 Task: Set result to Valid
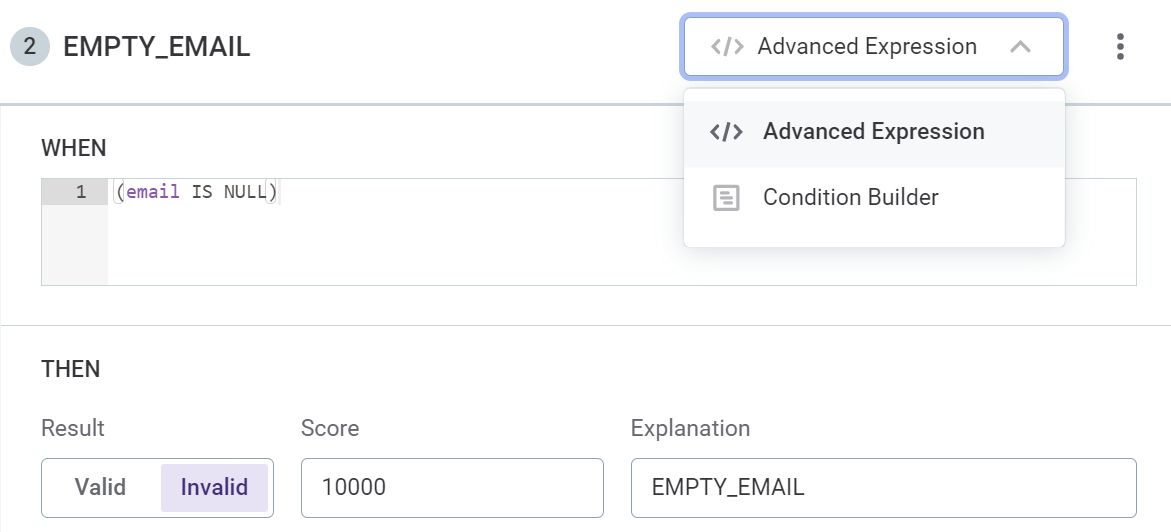coord(100,488)
